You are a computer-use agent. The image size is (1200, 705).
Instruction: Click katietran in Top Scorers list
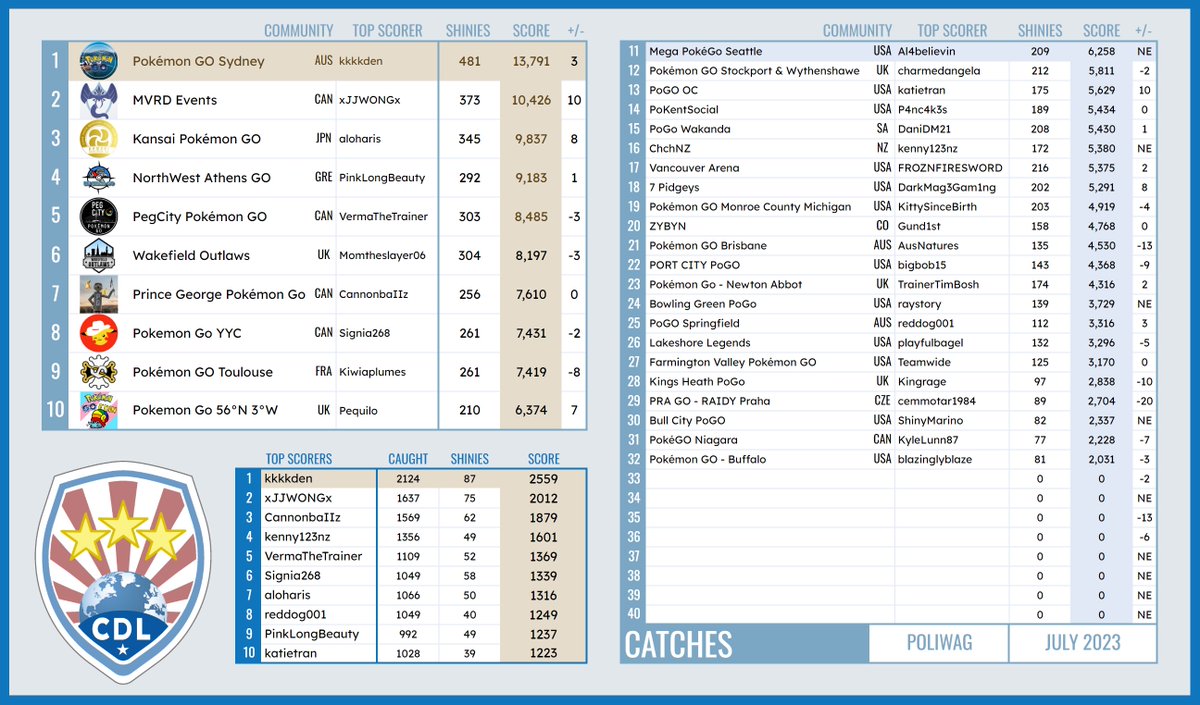point(291,653)
